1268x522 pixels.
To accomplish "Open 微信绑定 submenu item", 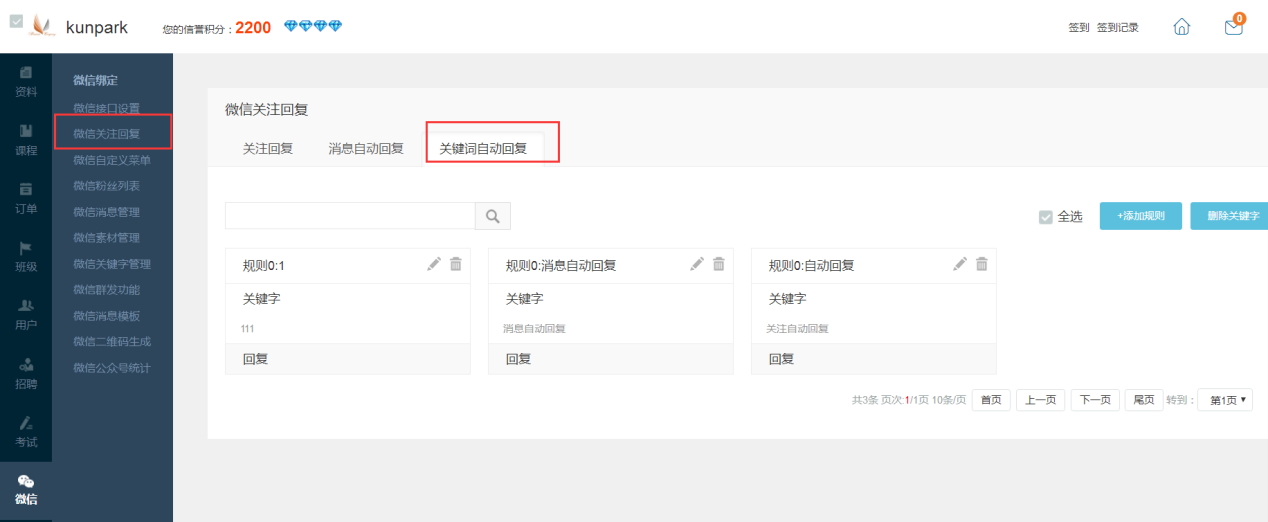I will tap(95, 80).
